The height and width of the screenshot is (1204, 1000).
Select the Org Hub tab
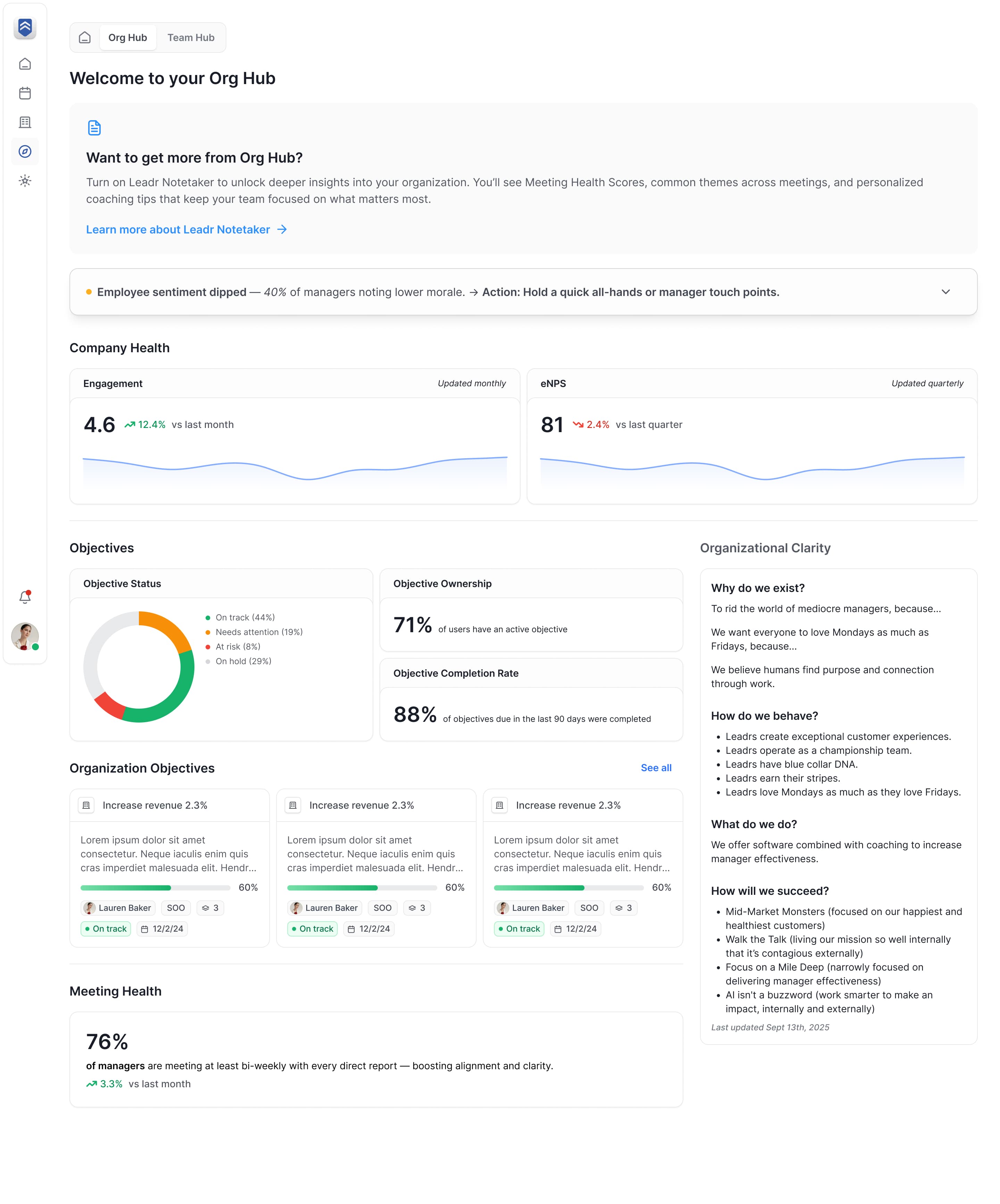tap(128, 37)
